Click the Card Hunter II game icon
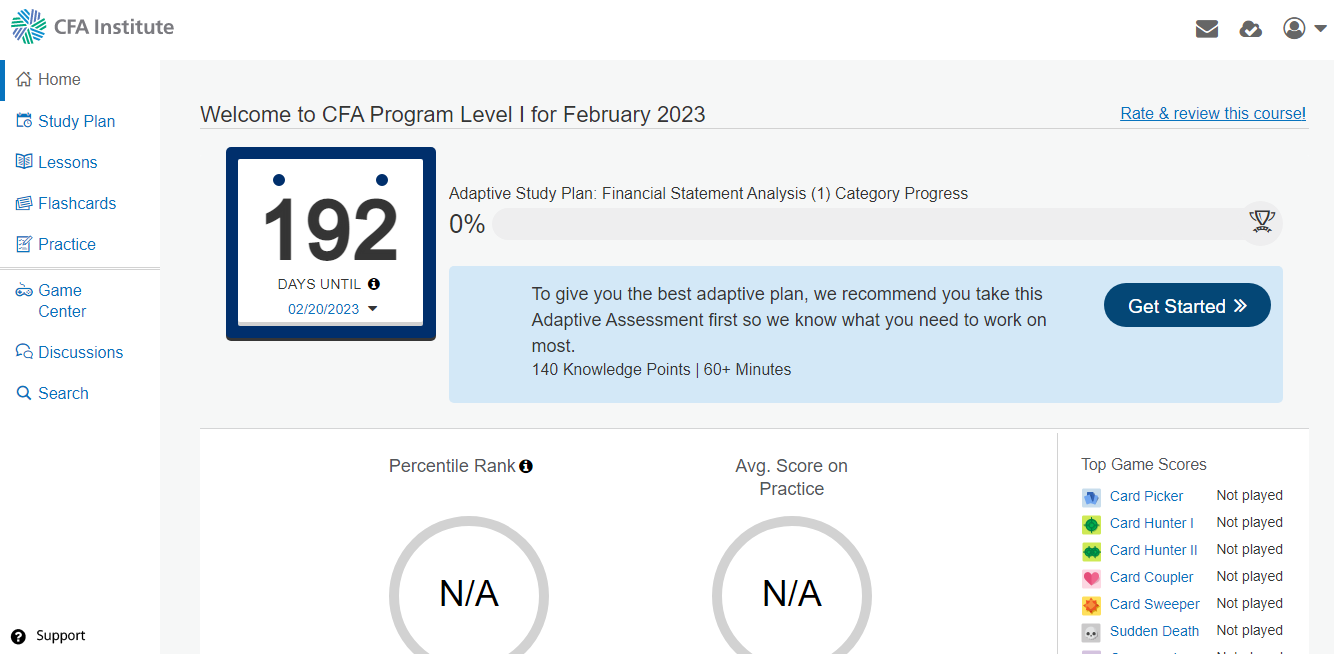Screen dimensions: 1334x654 (1091, 551)
